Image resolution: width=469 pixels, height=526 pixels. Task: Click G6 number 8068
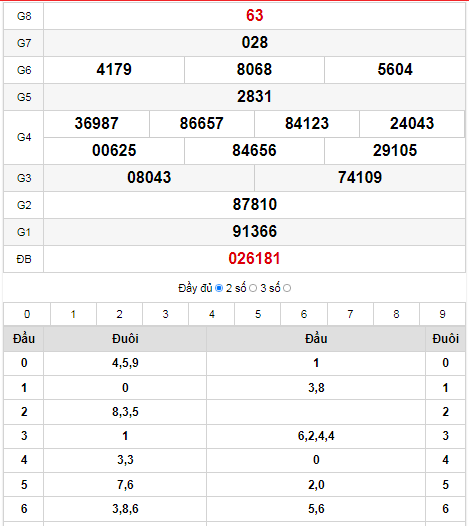[x=254, y=70]
